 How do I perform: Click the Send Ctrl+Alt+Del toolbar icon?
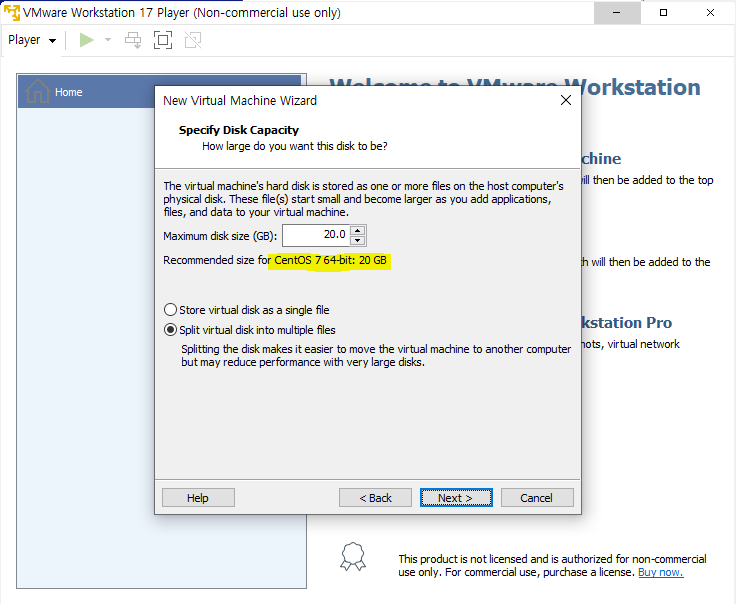pyautogui.click(x=133, y=40)
